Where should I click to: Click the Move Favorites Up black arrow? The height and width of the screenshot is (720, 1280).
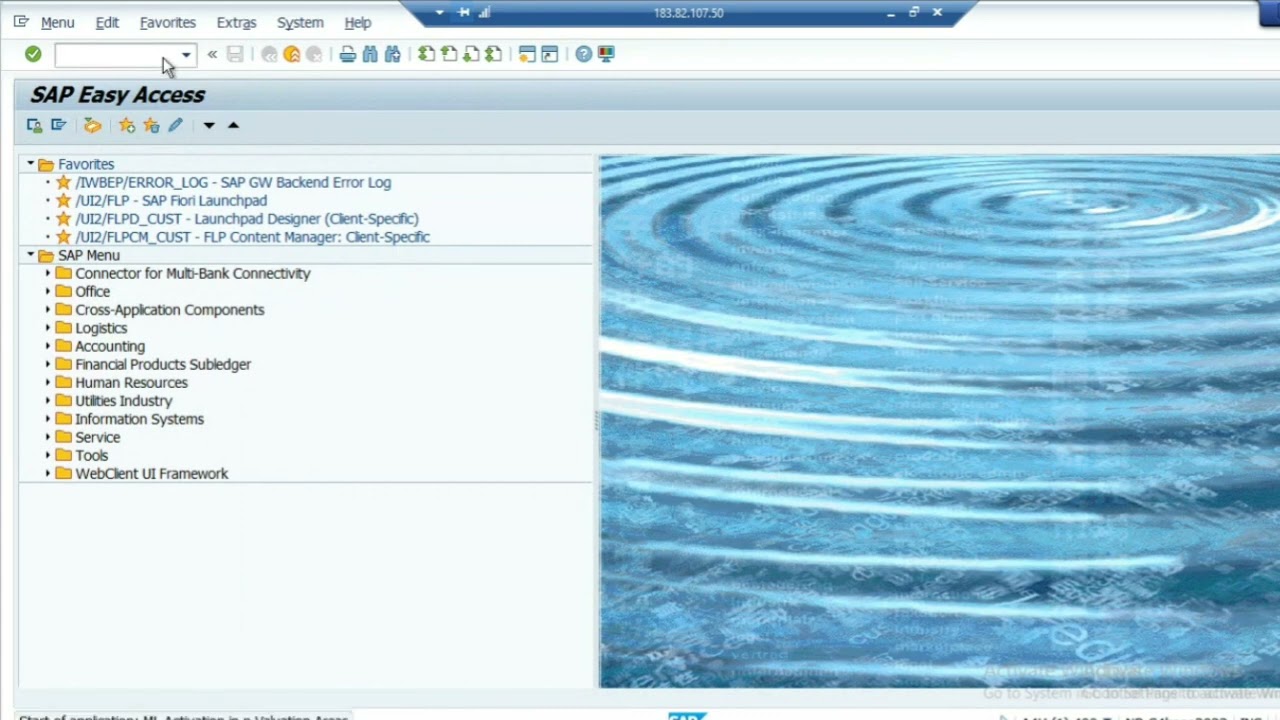tap(233, 125)
